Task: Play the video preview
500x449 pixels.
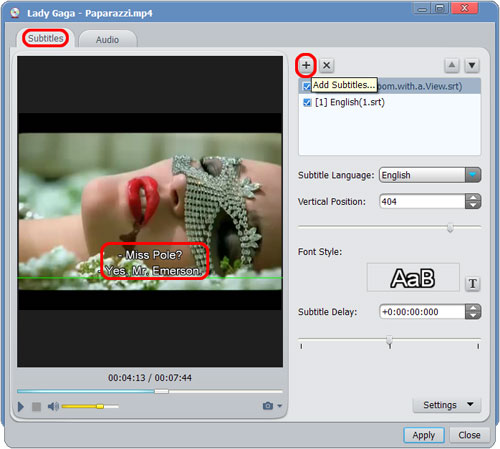Action: (21, 407)
